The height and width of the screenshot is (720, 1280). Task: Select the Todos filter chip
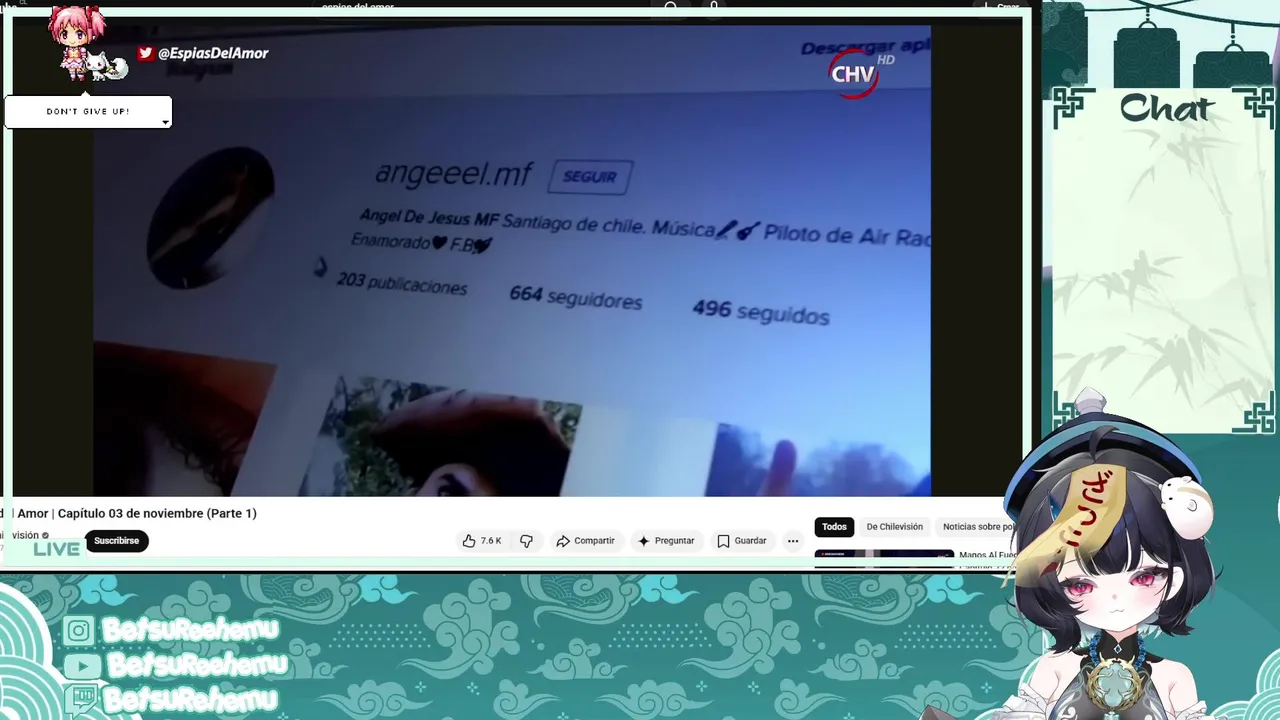(834, 527)
